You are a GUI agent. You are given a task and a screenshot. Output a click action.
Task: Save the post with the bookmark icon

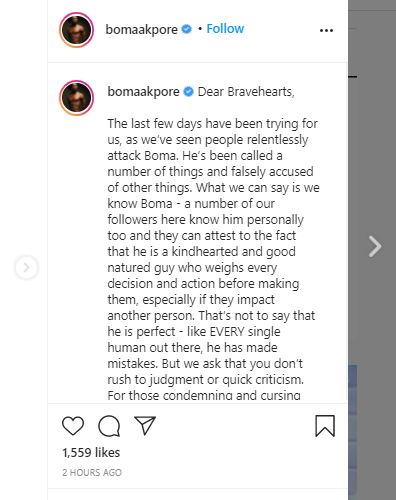(x=325, y=426)
